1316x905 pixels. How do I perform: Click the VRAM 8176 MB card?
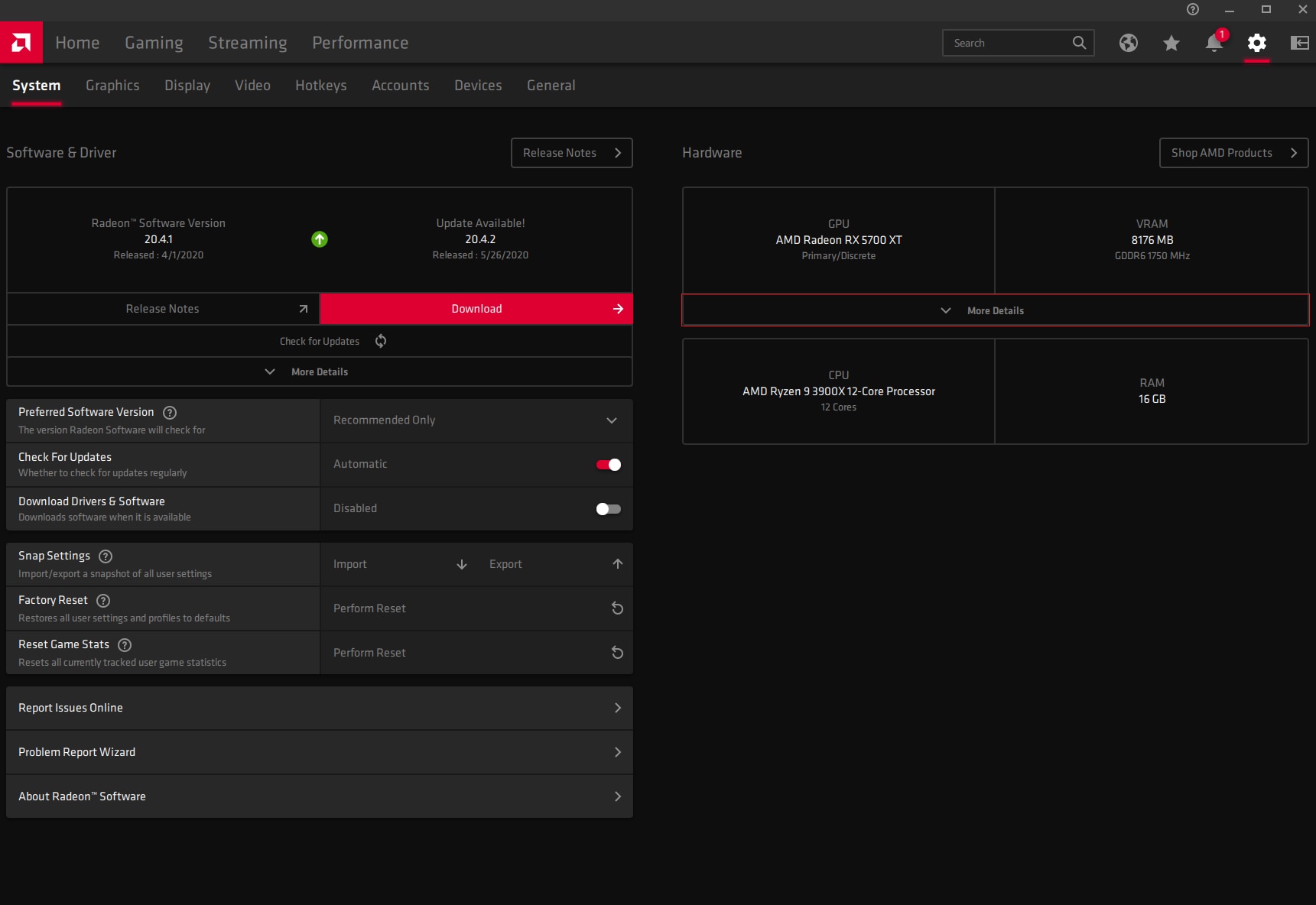click(x=1152, y=240)
